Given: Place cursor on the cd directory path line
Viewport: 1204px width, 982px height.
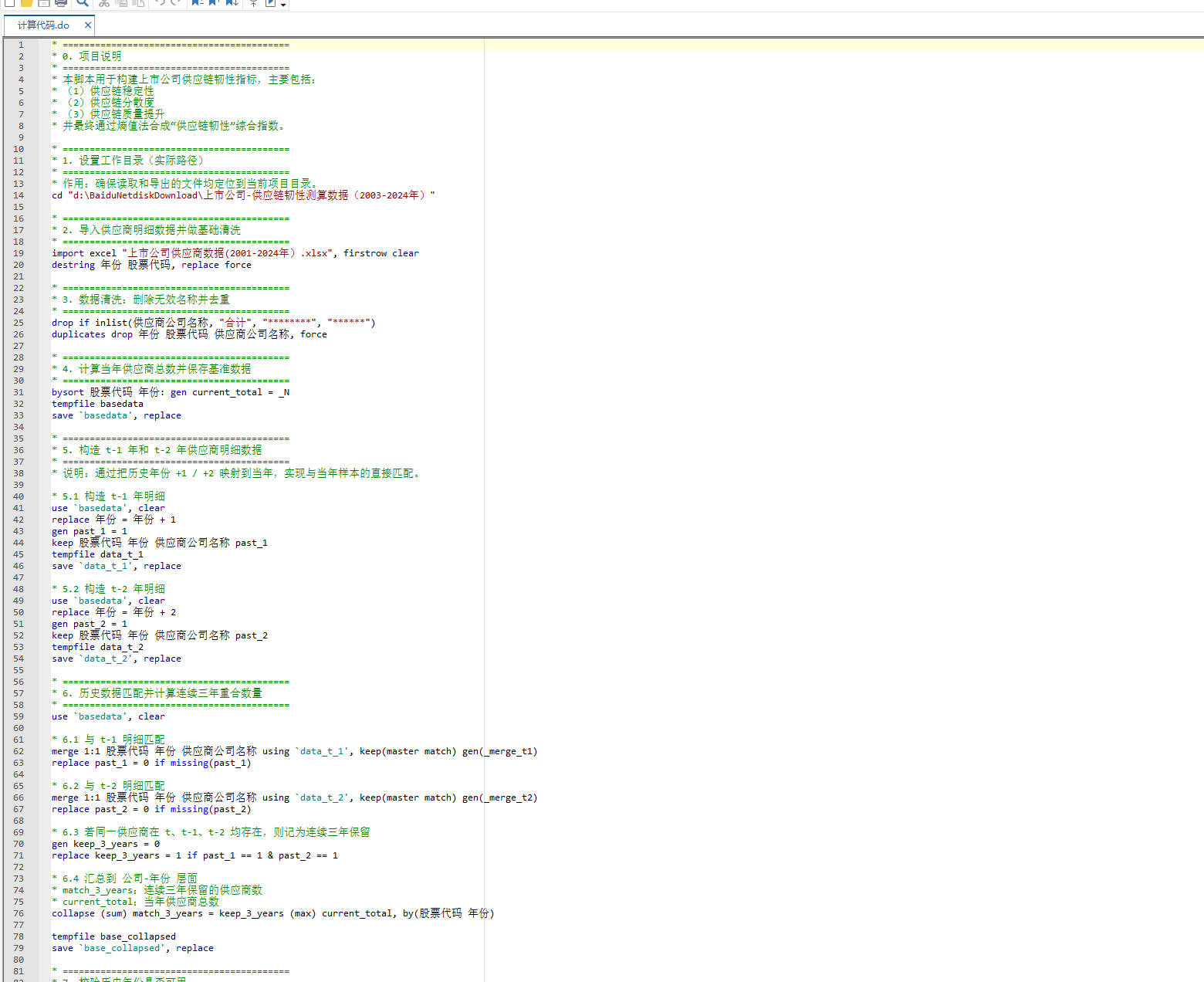Looking at the screenshot, I should 243,195.
